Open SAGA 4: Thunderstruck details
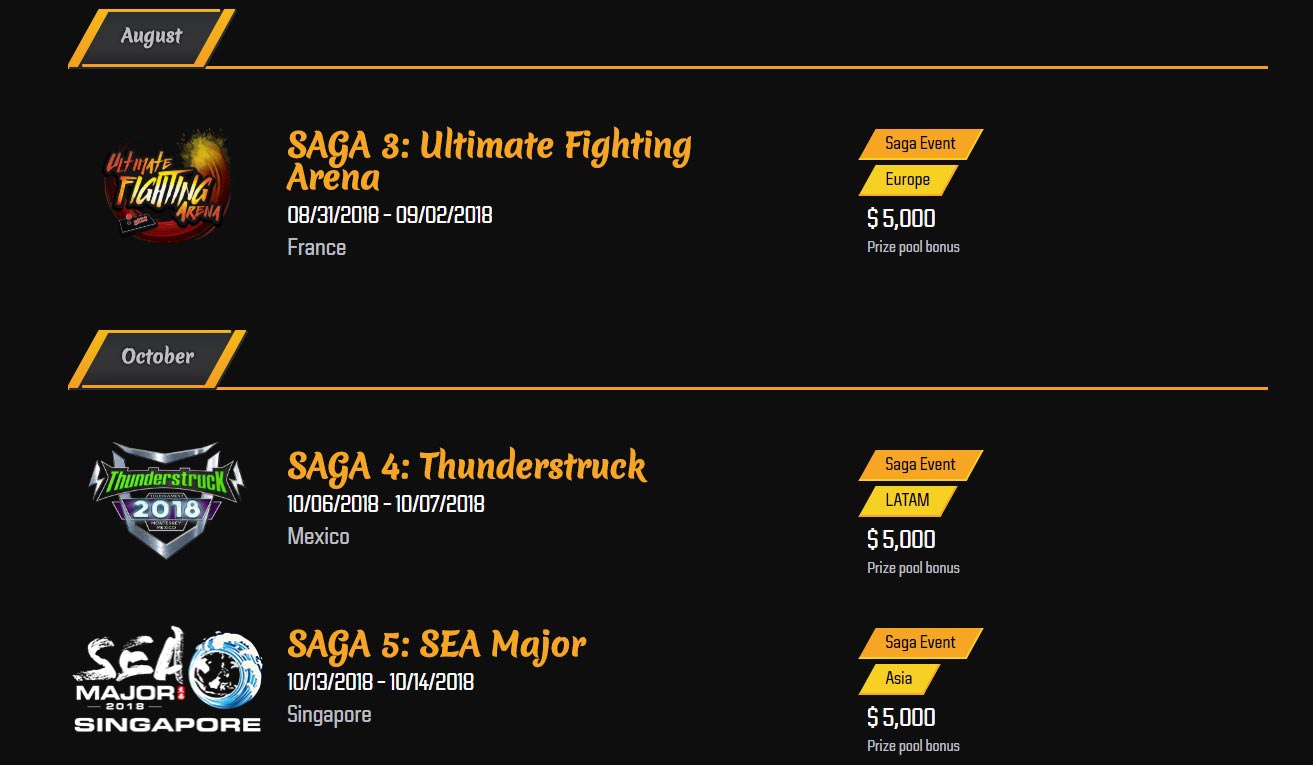The image size is (1313, 765). pos(466,466)
